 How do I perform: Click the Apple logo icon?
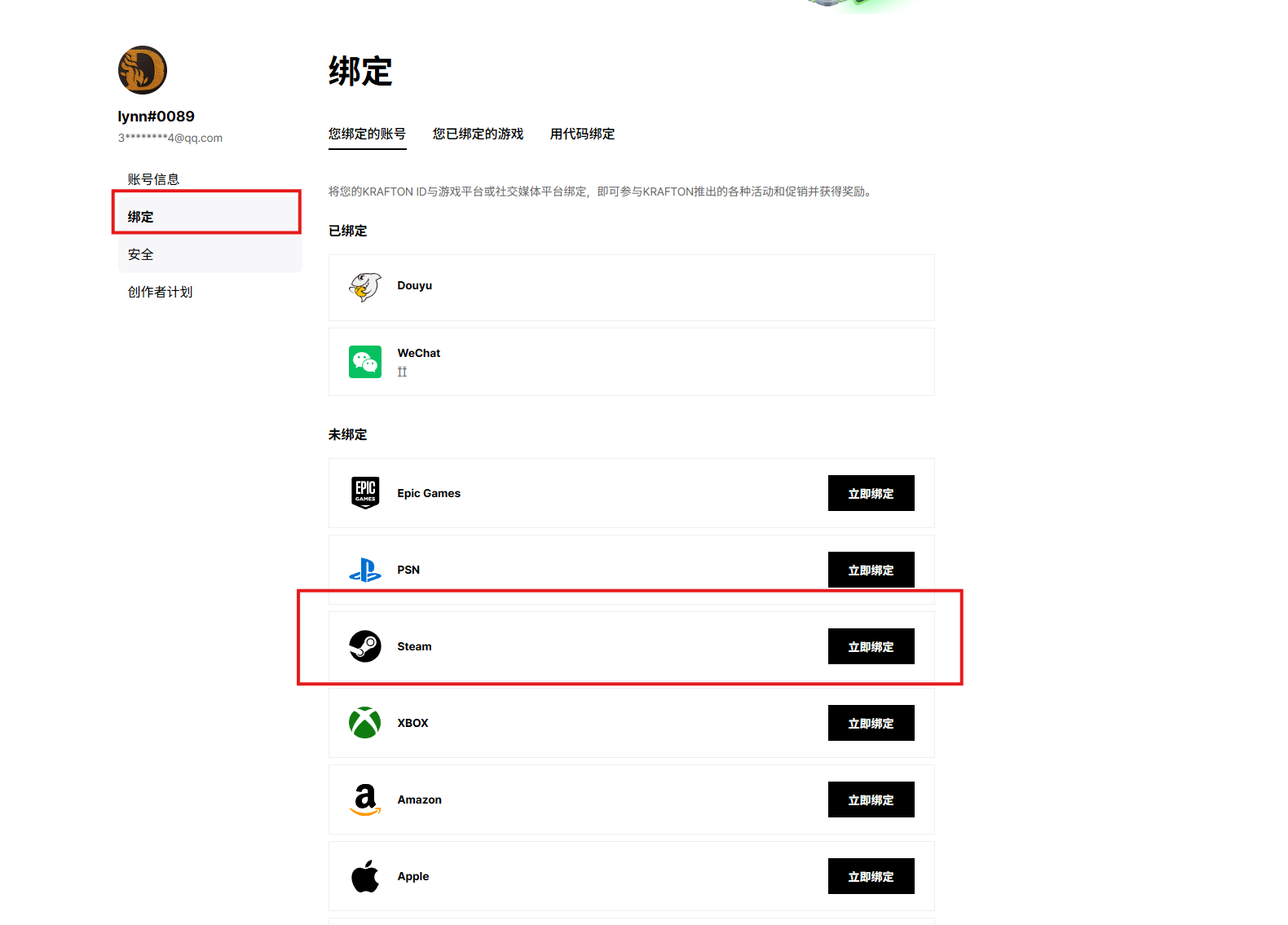(x=365, y=876)
